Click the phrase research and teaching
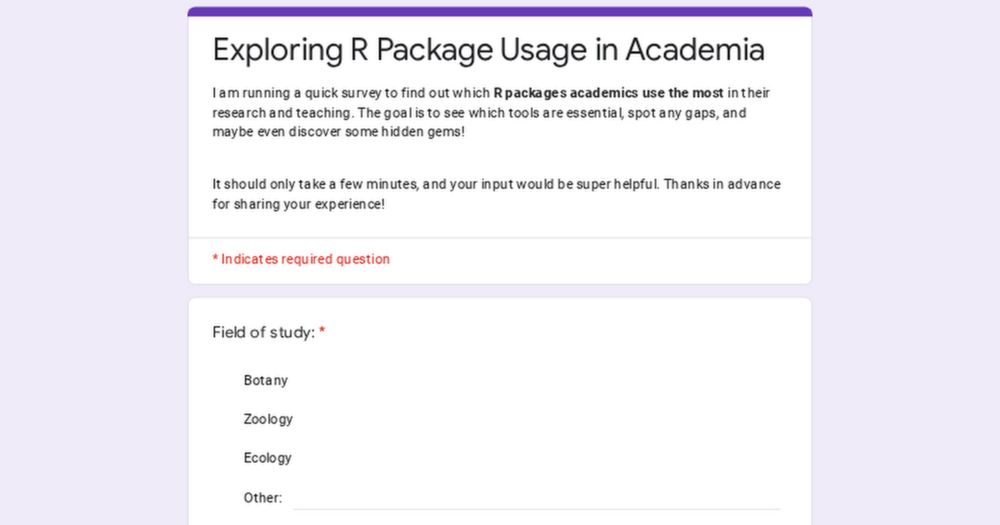Image resolution: width=1000 pixels, height=525 pixels. [282, 113]
